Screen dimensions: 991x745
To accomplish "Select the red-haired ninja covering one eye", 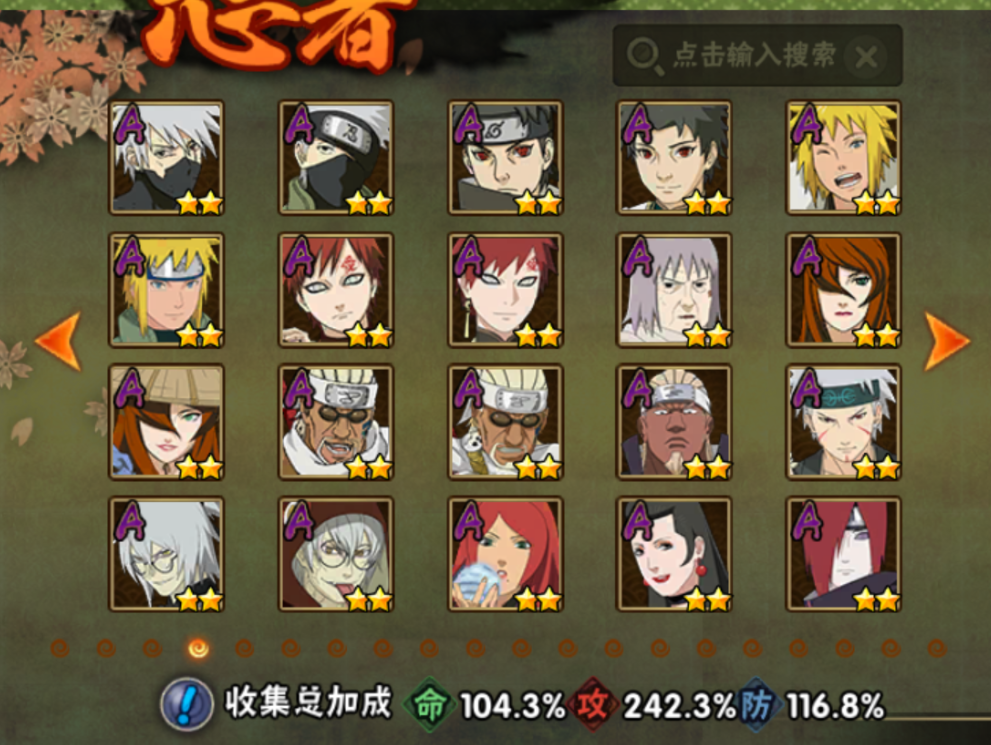I will 843,554.
